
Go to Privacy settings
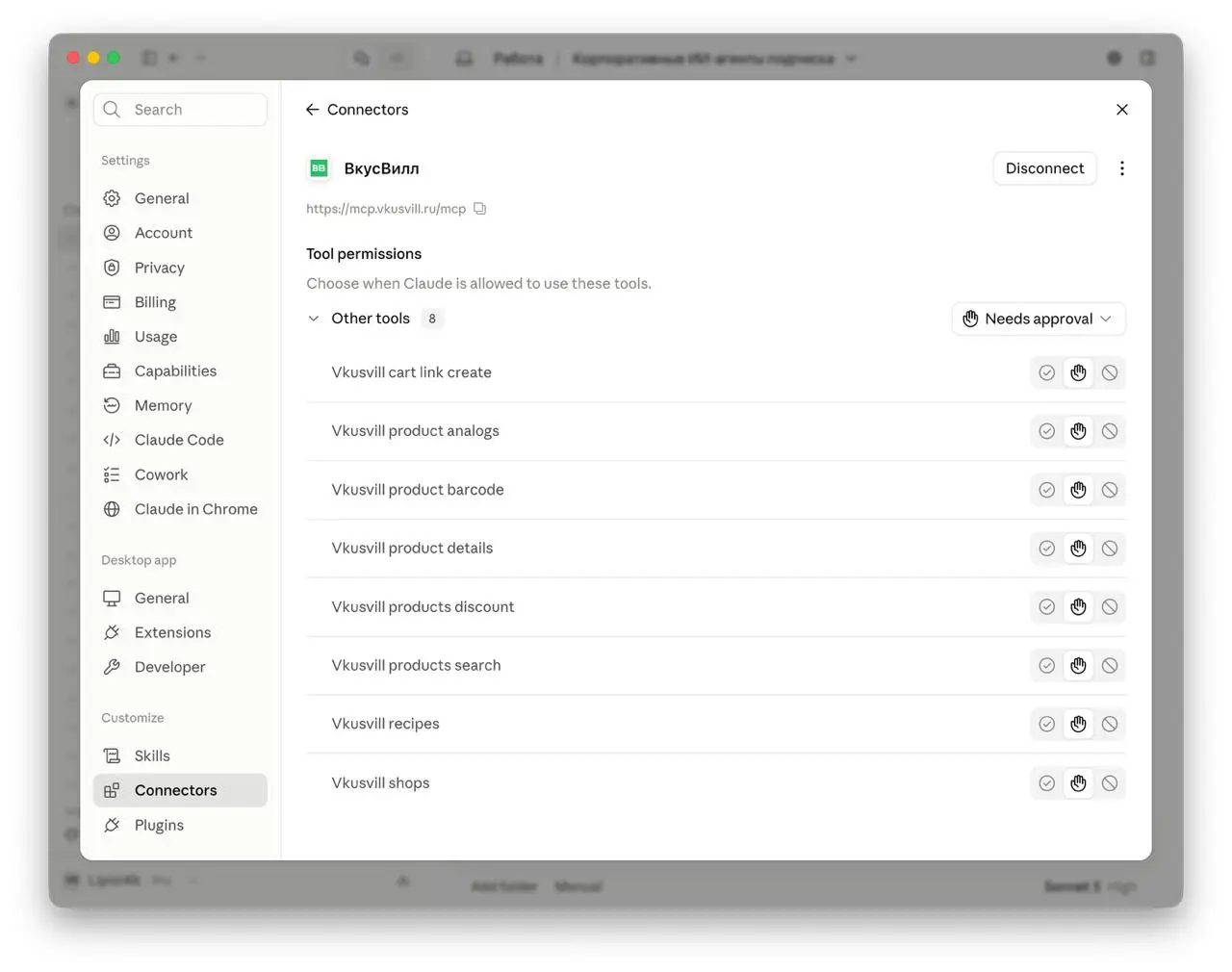pyautogui.click(x=180, y=268)
